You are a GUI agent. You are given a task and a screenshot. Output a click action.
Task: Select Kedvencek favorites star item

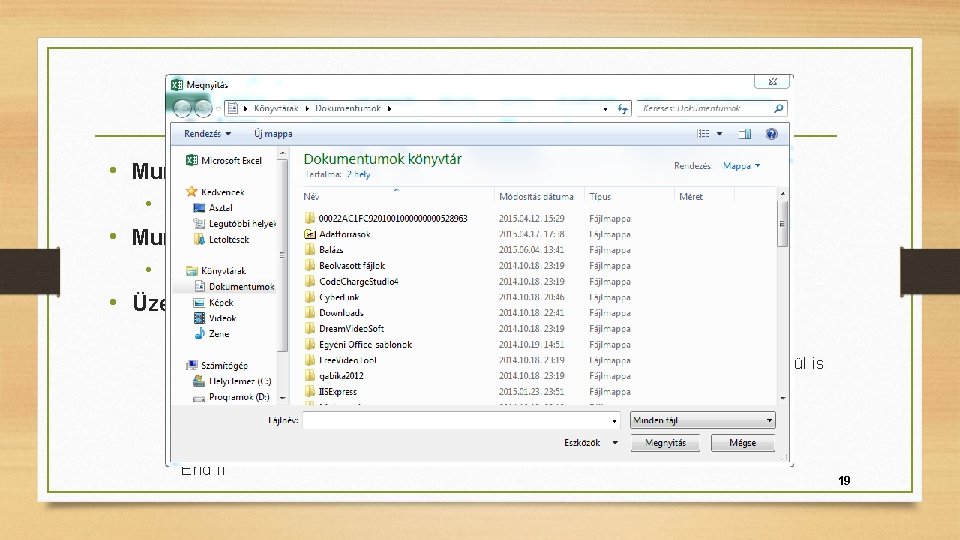[215, 192]
